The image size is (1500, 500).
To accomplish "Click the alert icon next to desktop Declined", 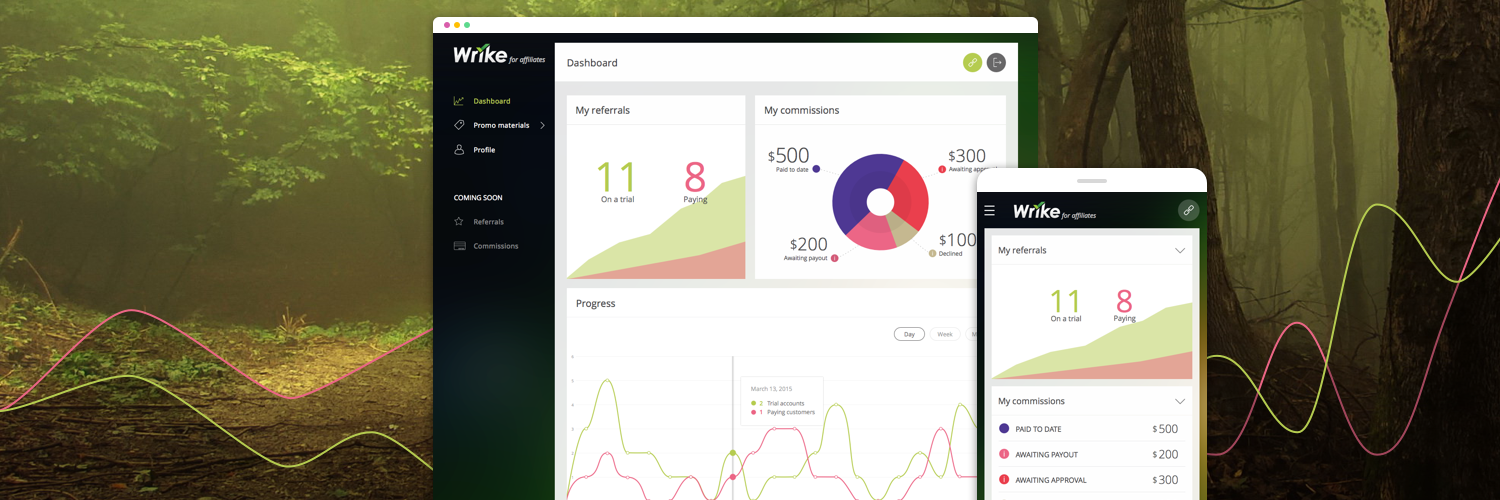I will (x=933, y=253).
